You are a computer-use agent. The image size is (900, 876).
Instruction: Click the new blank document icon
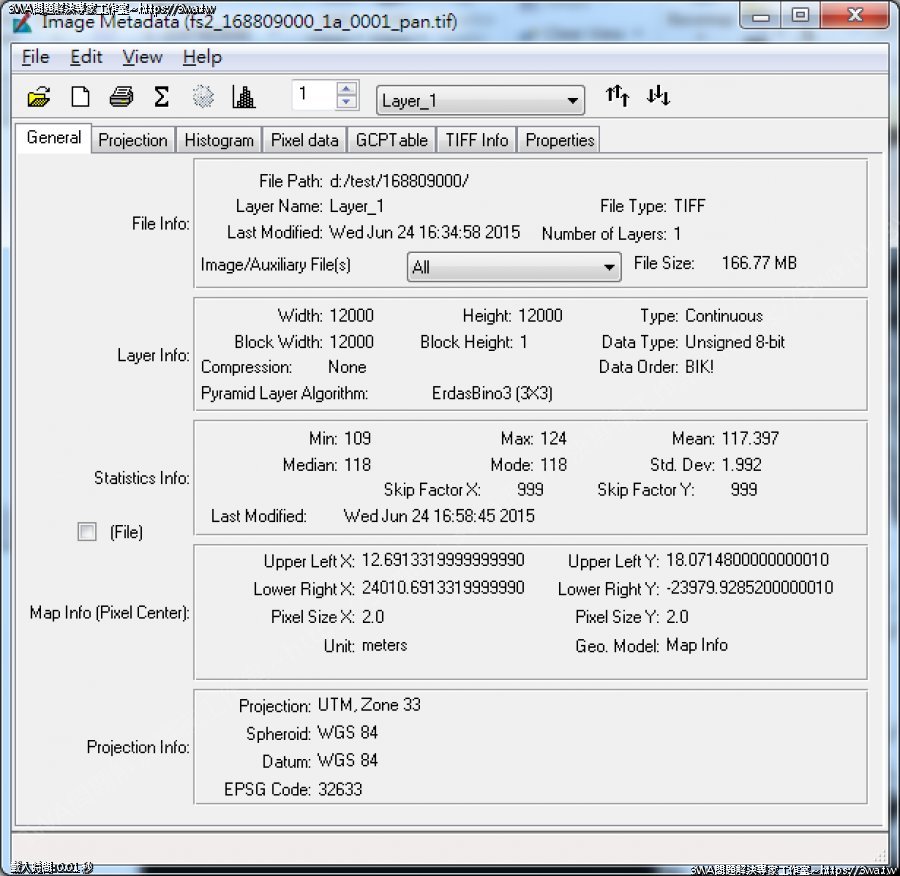[x=80, y=97]
